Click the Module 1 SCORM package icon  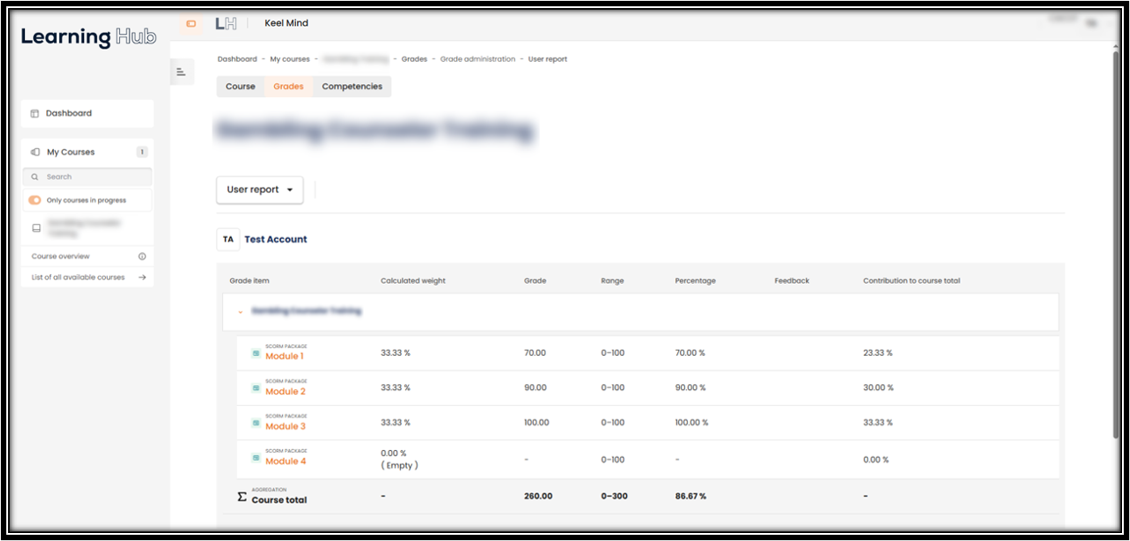coord(255,353)
